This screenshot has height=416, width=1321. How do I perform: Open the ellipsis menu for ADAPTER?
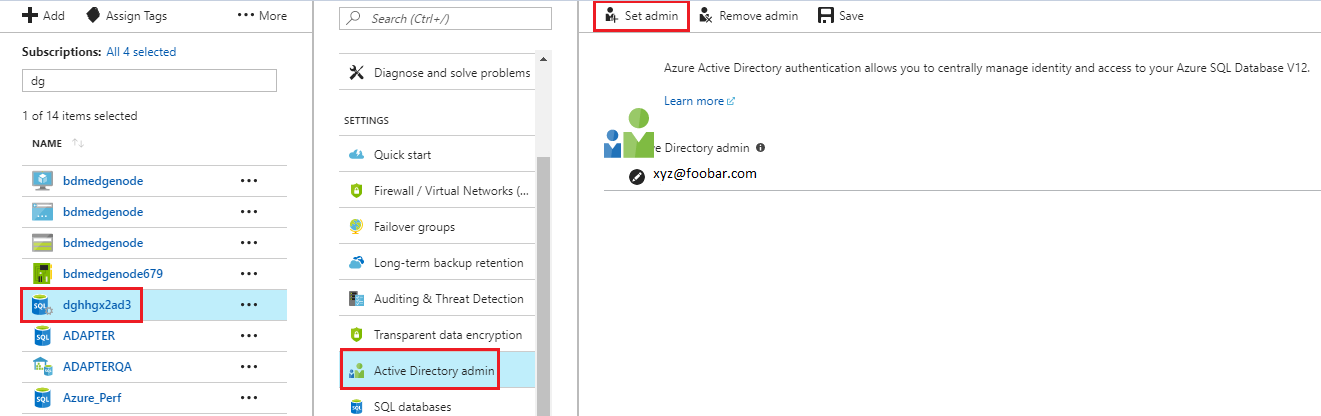249,336
